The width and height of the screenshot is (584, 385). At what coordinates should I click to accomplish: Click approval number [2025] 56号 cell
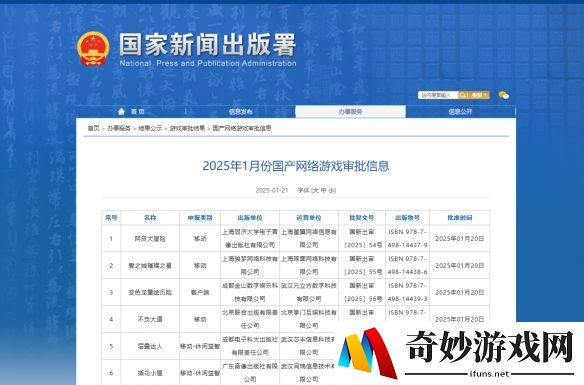pos(362,292)
